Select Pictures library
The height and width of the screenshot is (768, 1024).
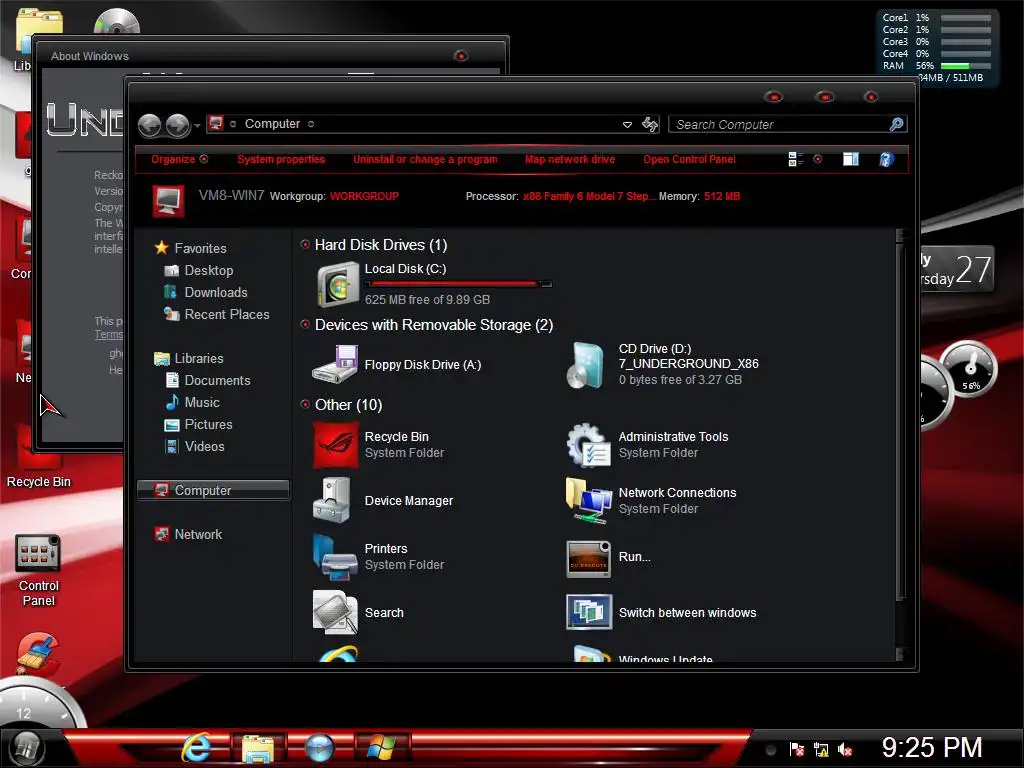[198, 424]
